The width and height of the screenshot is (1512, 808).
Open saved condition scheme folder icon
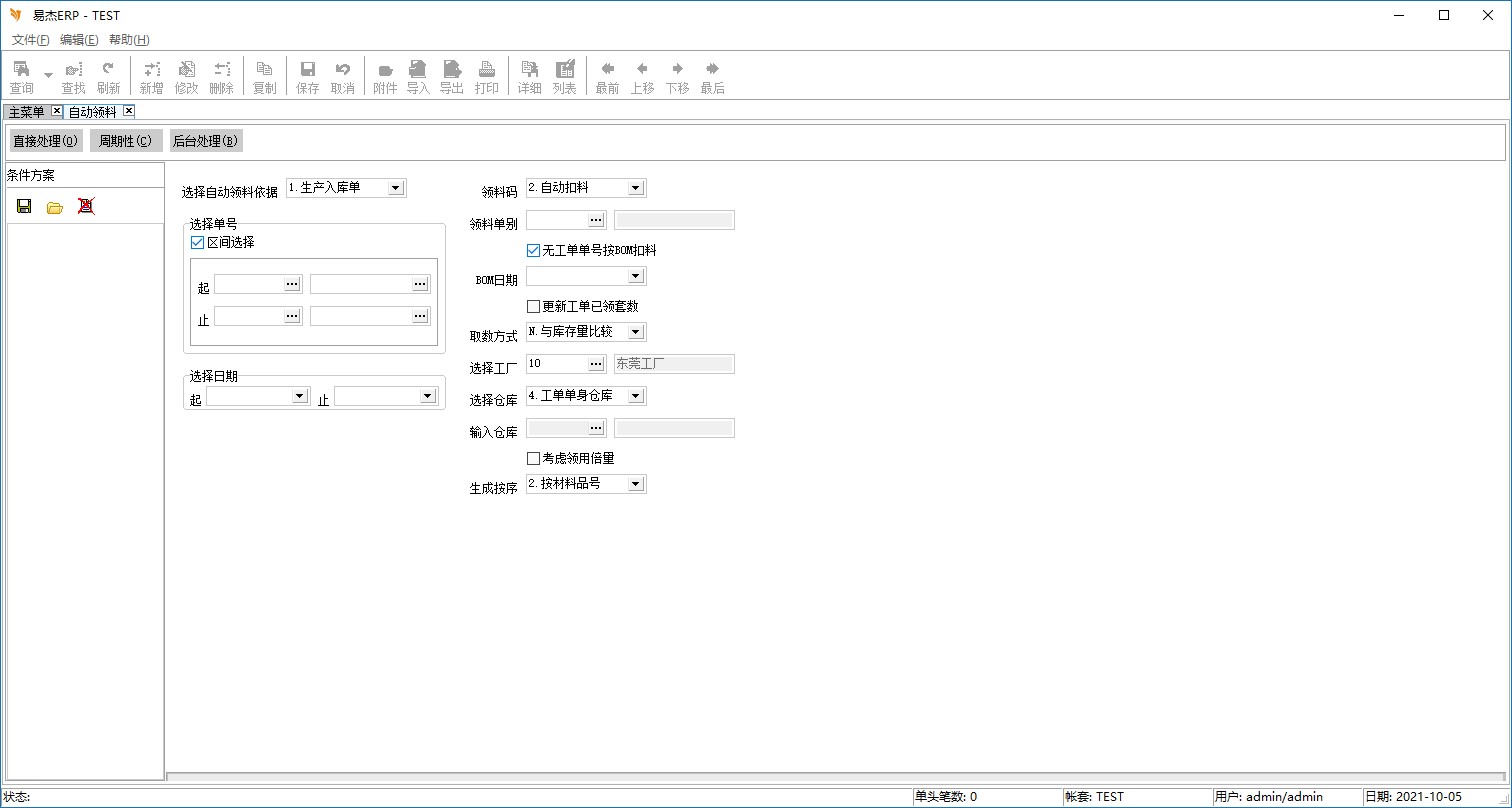(x=55, y=207)
